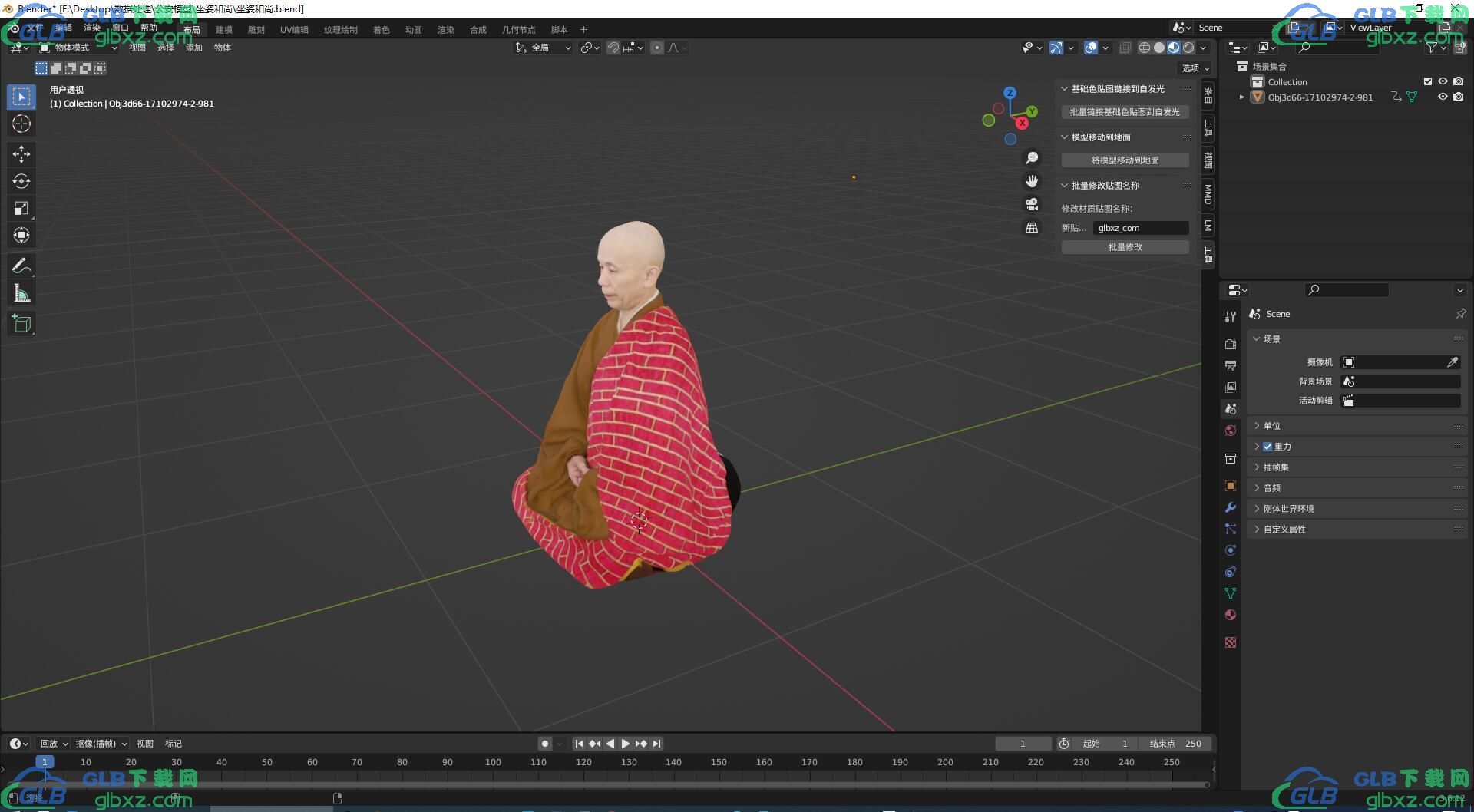Switch to the UV编辑 workspace tab
Image resolution: width=1474 pixels, height=812 pixels.
(x=294, y=30)
